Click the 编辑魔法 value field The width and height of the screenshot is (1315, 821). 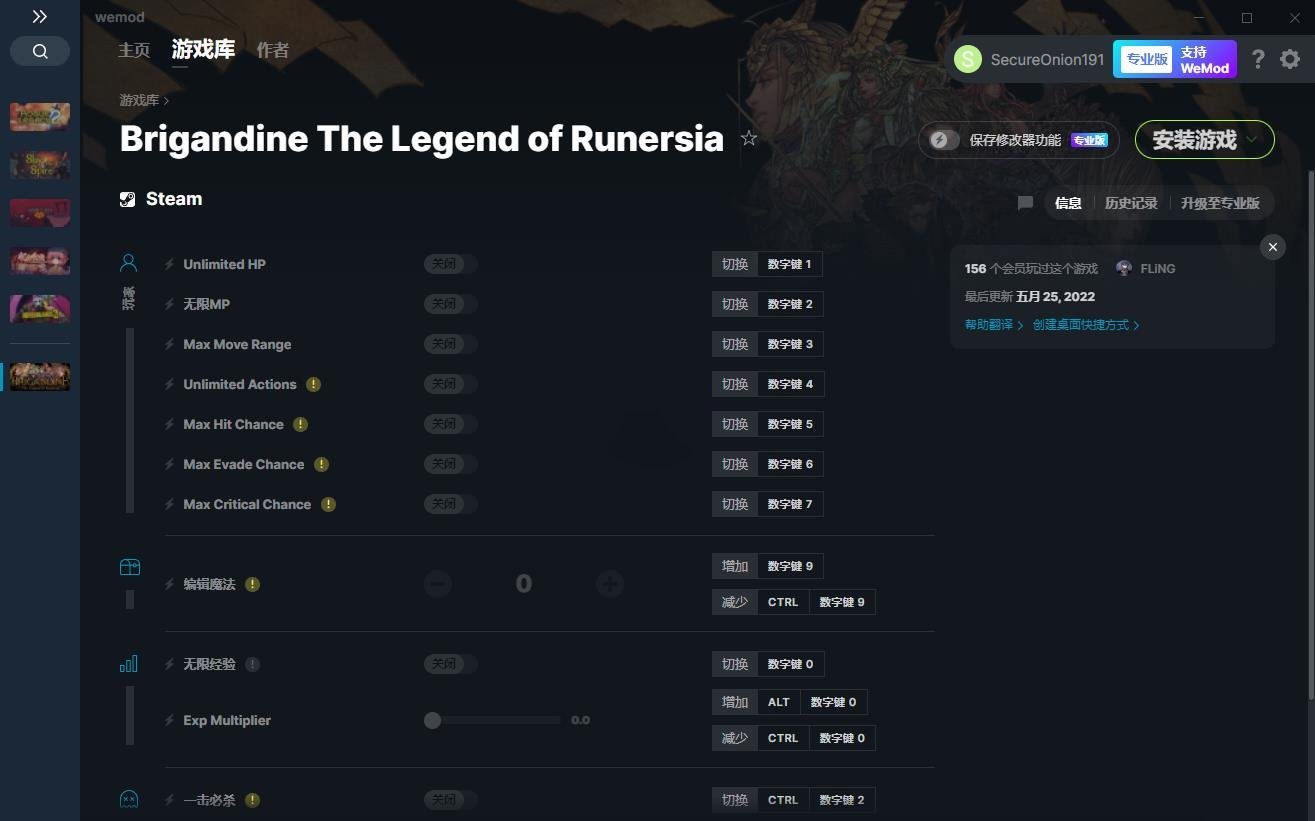click(x=524, y=584)
